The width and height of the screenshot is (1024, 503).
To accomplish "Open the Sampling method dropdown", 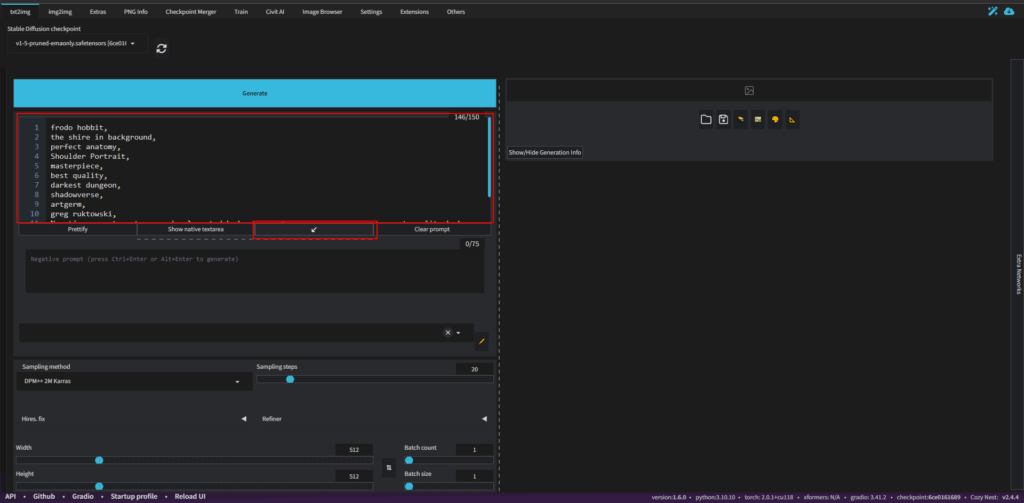I will (132, 381).
